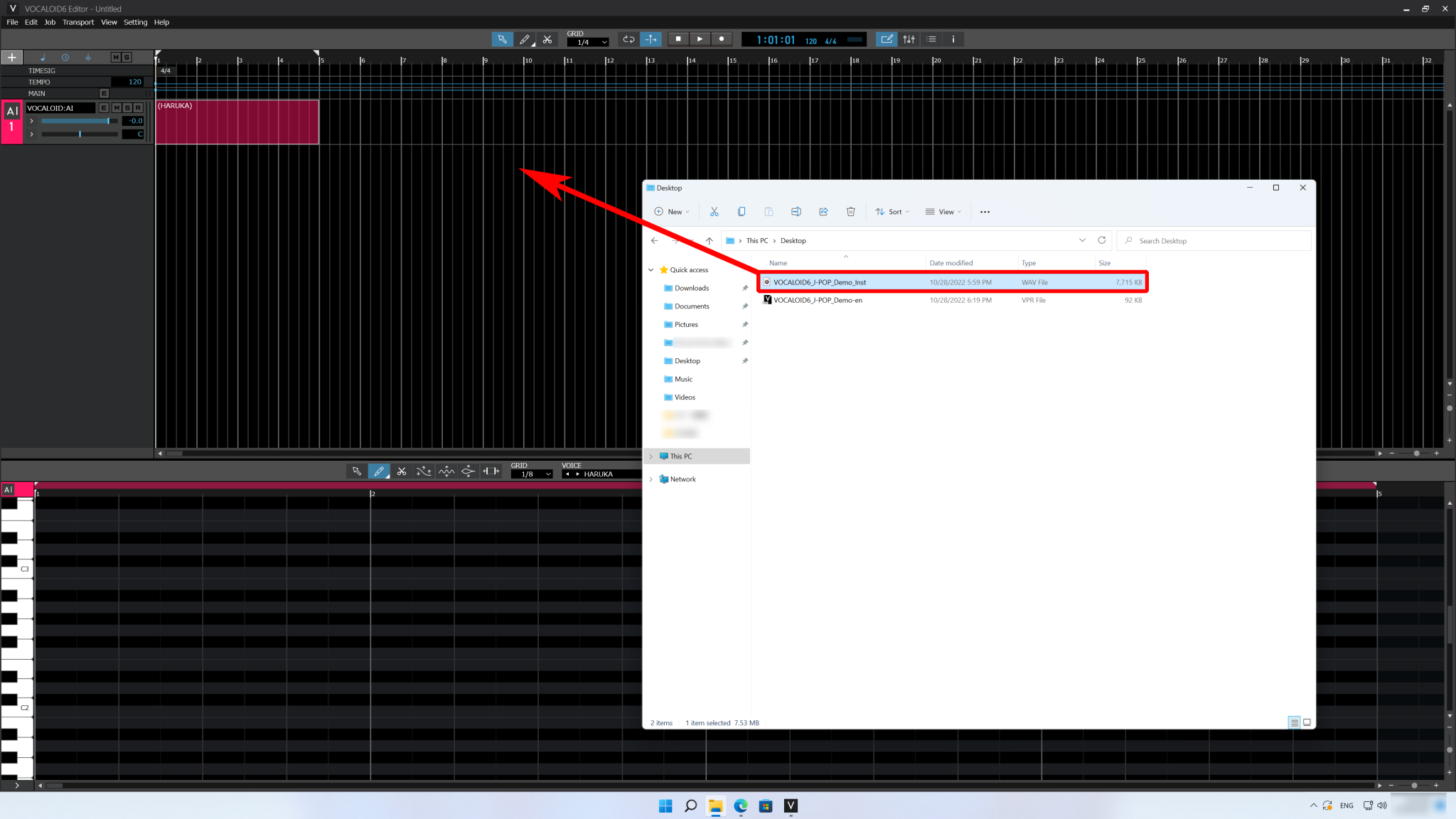Open the Job menu

(x=50, y=22)
